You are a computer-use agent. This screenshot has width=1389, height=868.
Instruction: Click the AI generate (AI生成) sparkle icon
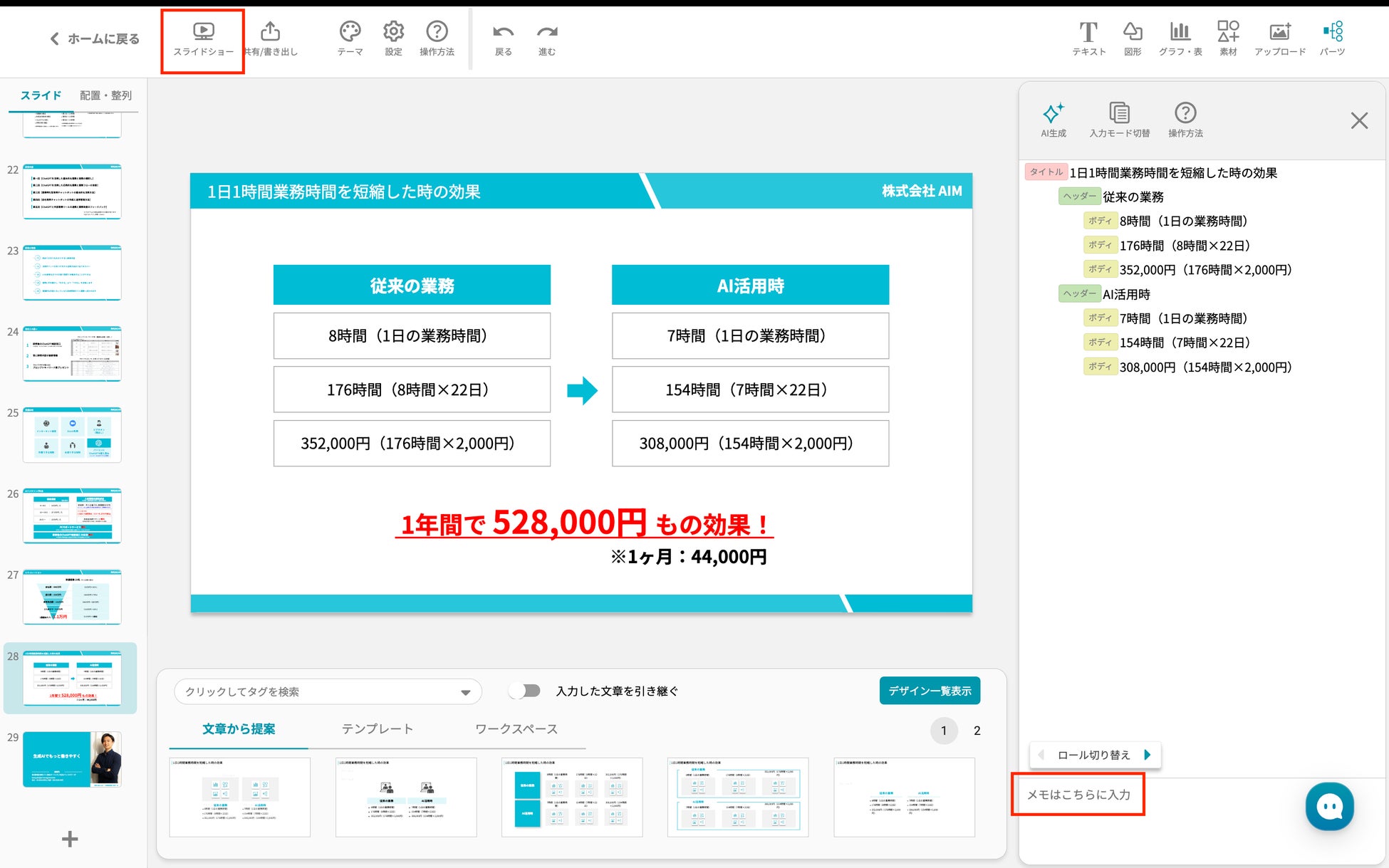tap(1053, 113)
